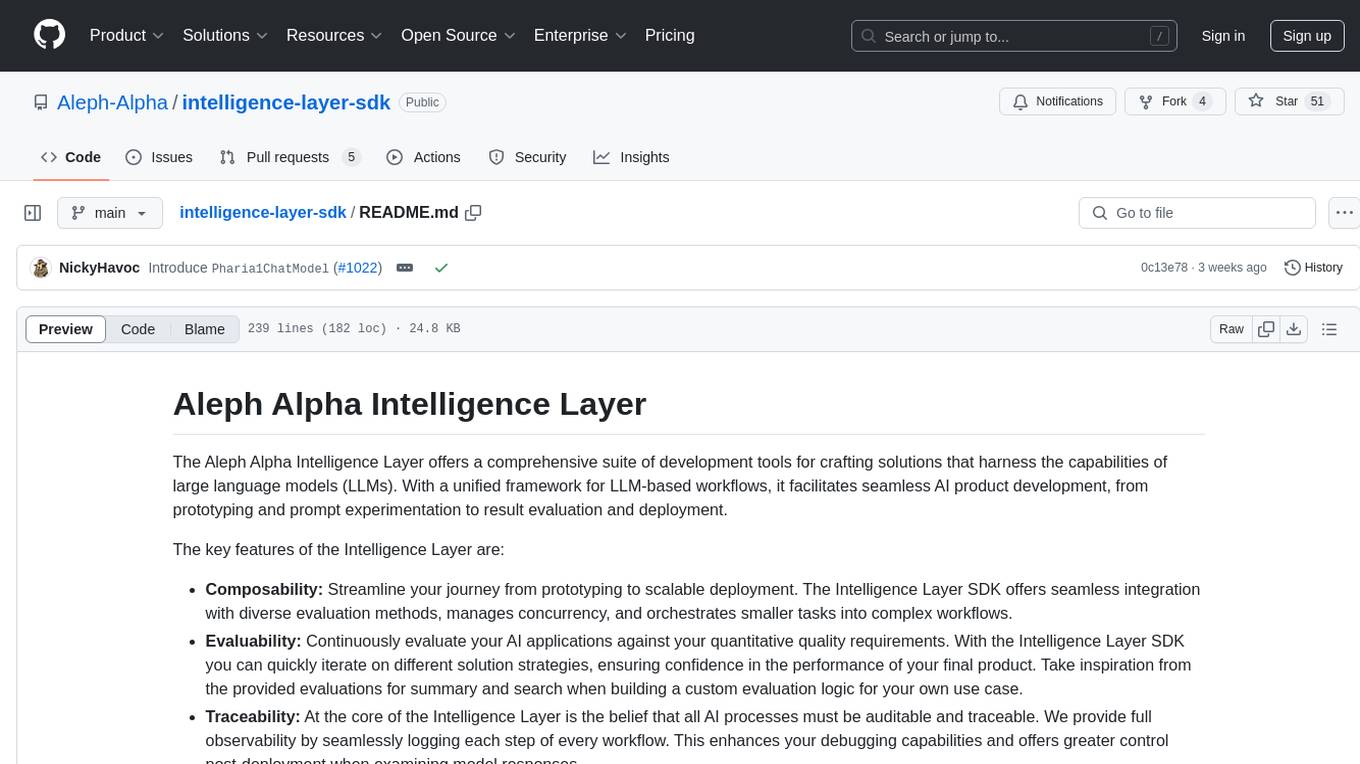Click the Evaluability bullet heading
This screenshot has width=1360, height=764.
point(253,640)
